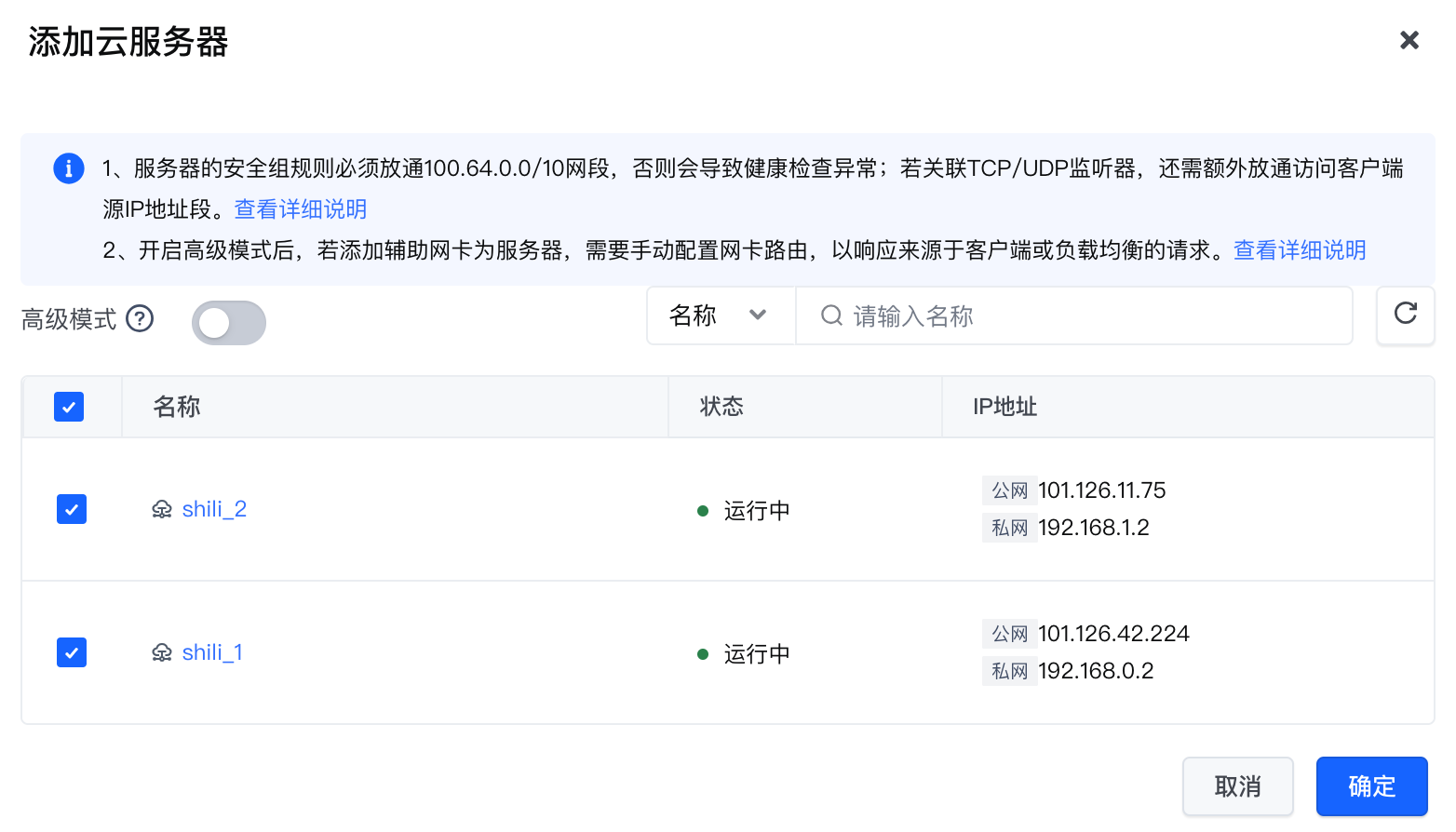Click the blue info icon in notice

(69, 168)
